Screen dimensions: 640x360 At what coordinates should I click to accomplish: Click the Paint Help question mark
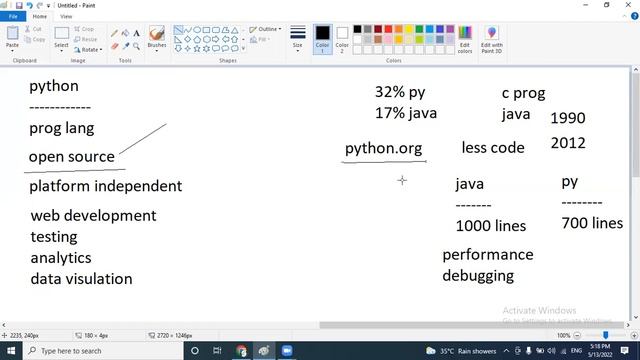pyautogui.click(x=635, y=16)
